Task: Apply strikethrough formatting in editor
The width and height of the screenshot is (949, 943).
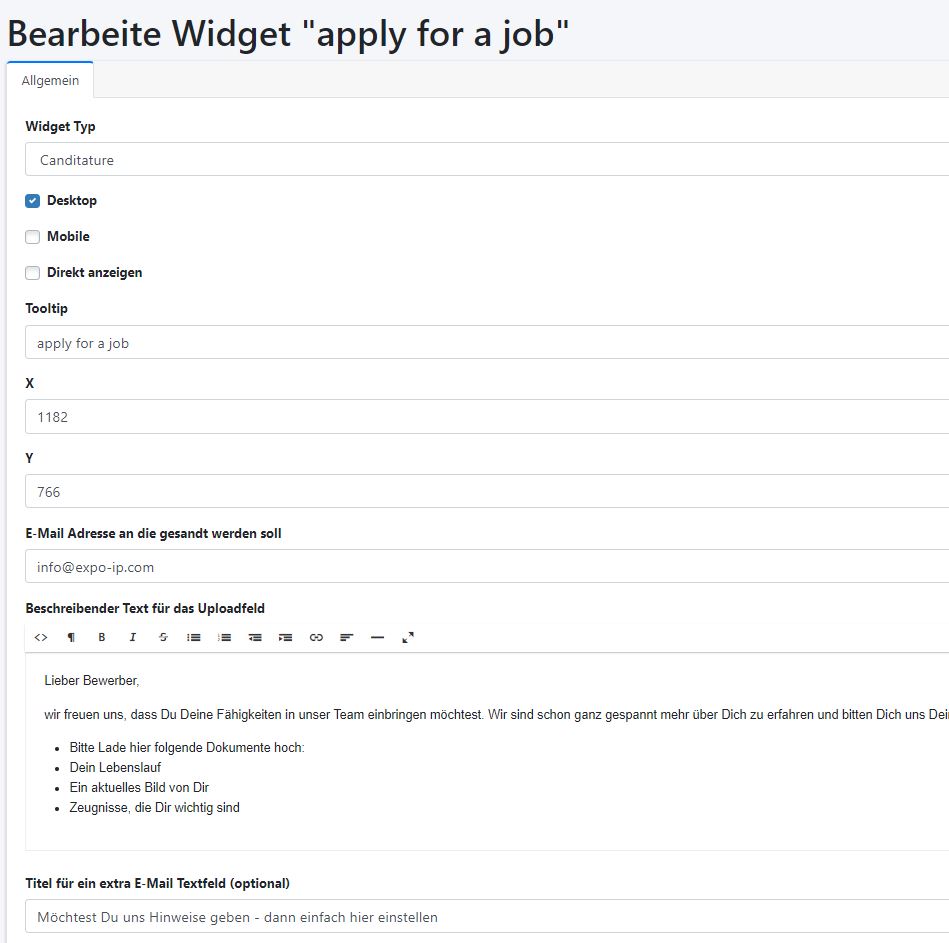Action: 163,637
